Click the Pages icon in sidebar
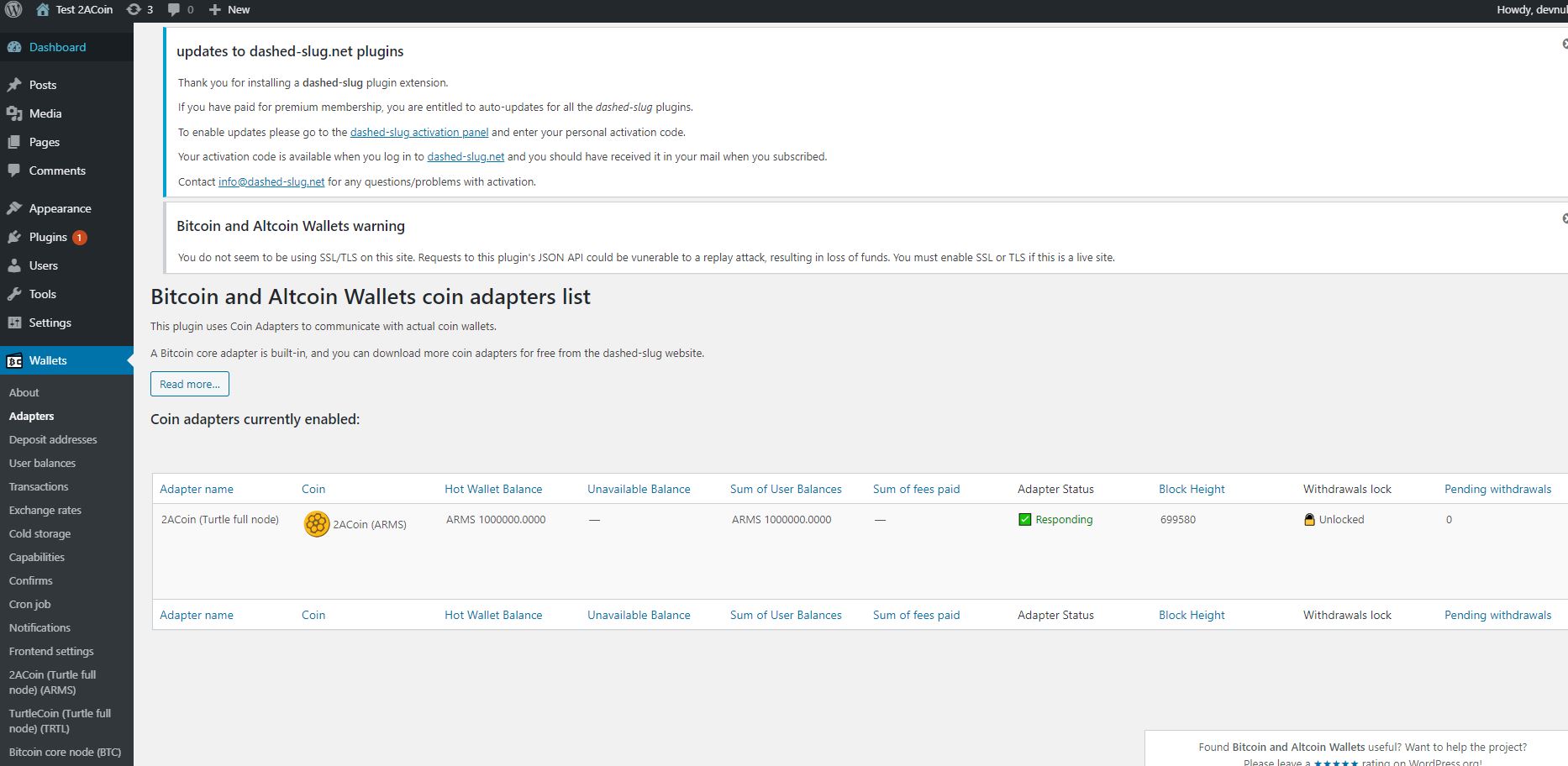Image resolution: width=1568 pixels, height=766 pixels. (14, 142)
